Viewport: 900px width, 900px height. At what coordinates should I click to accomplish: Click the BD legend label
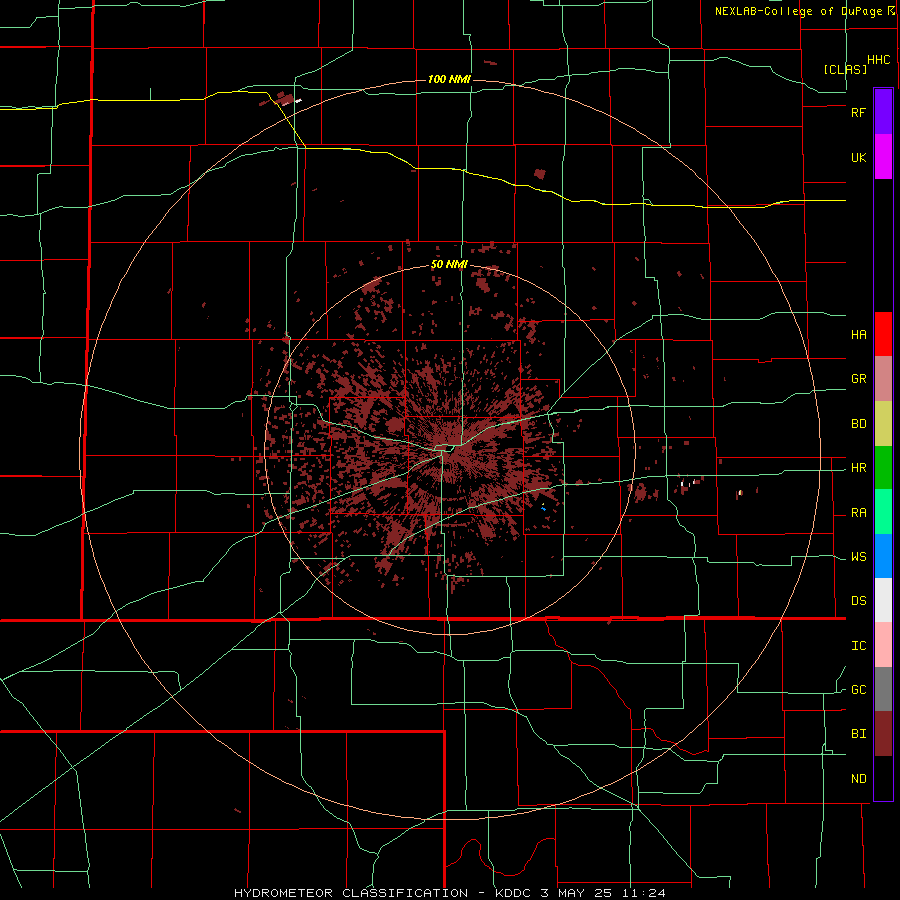click(858, 424)
